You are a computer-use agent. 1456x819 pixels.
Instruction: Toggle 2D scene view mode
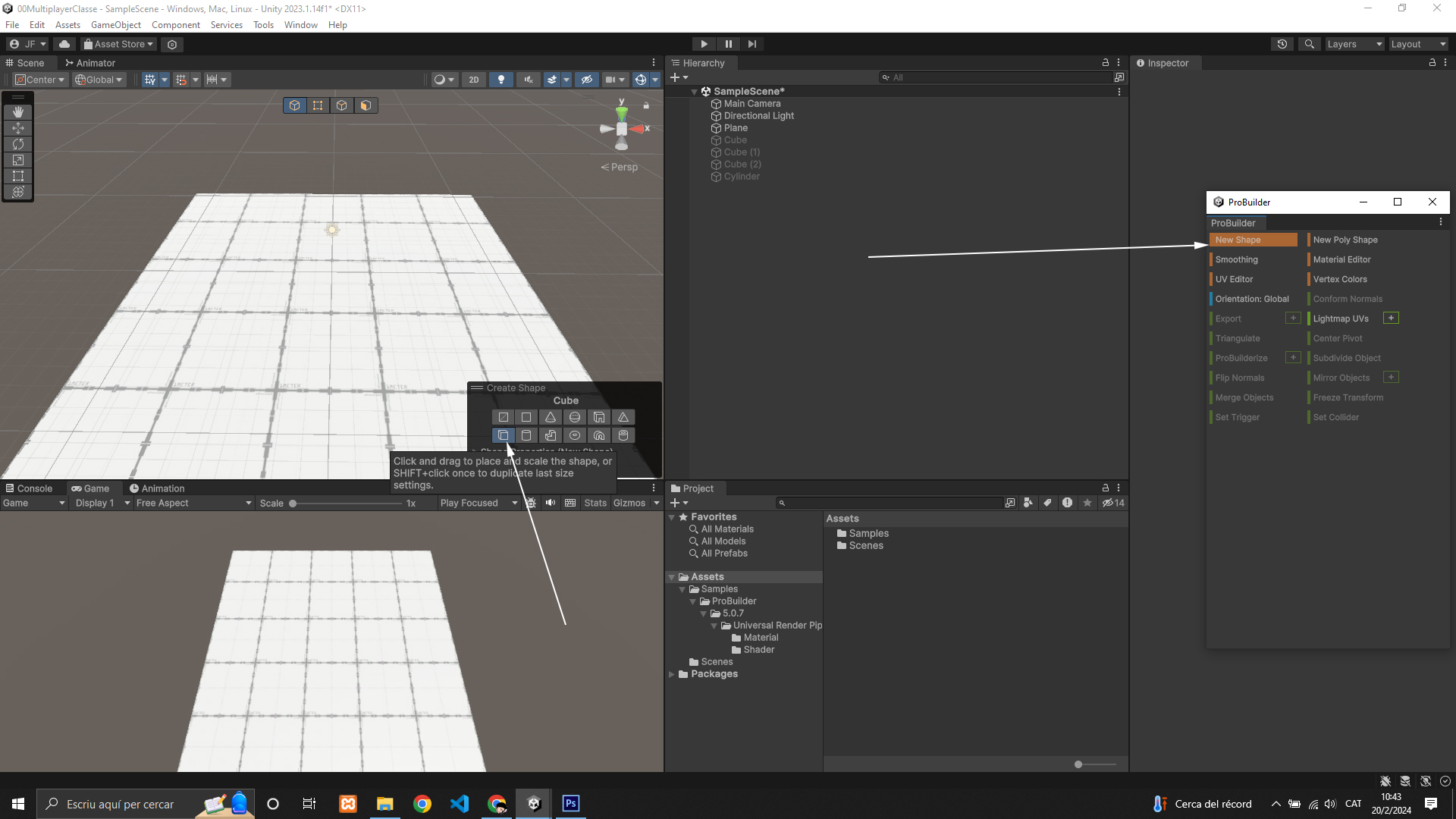pyautogui.click(x=474, y=80)
